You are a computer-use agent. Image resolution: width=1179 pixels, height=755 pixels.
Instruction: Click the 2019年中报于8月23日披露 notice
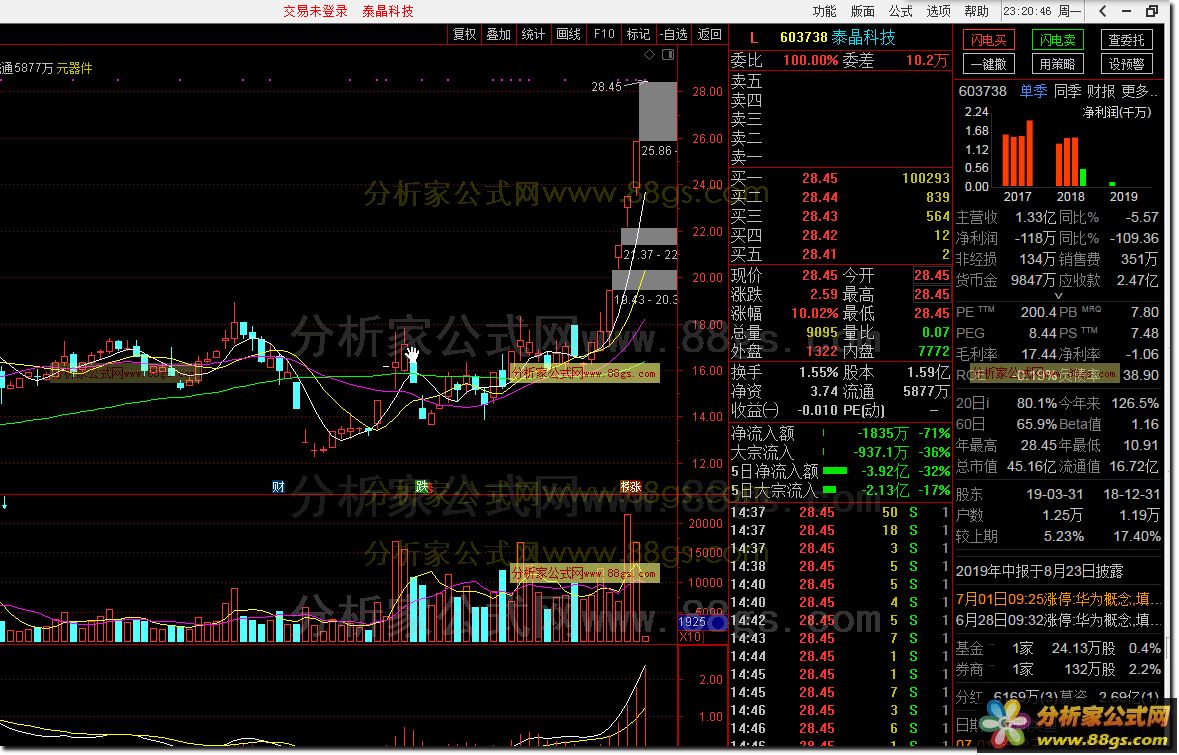point(1039,572)
